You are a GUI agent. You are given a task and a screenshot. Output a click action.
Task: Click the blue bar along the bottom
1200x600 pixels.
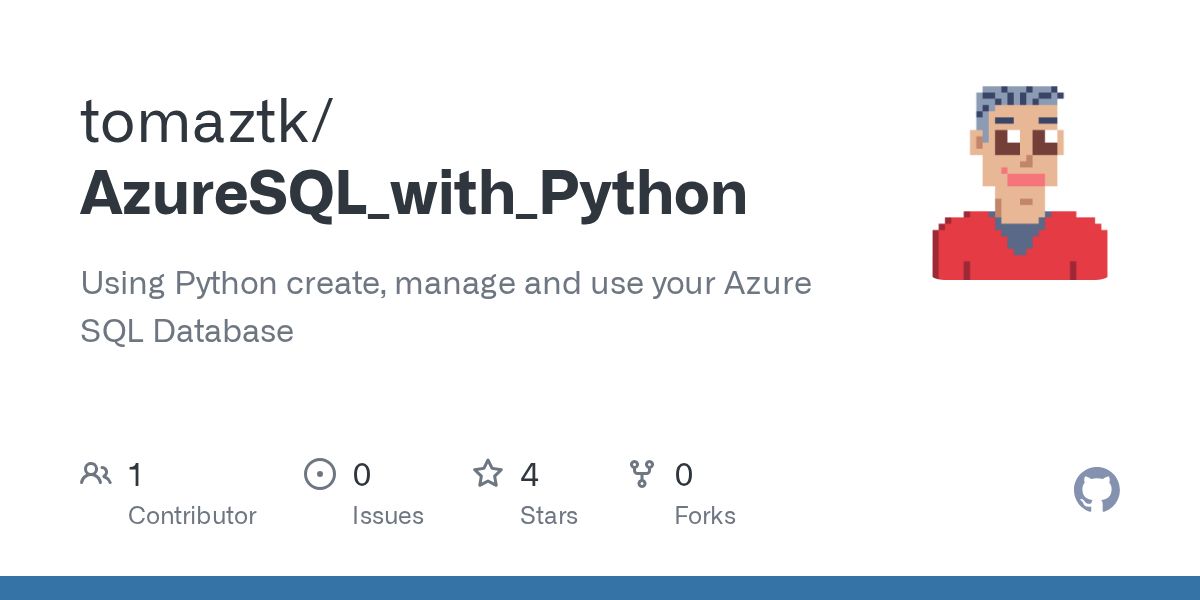[600, 588]
